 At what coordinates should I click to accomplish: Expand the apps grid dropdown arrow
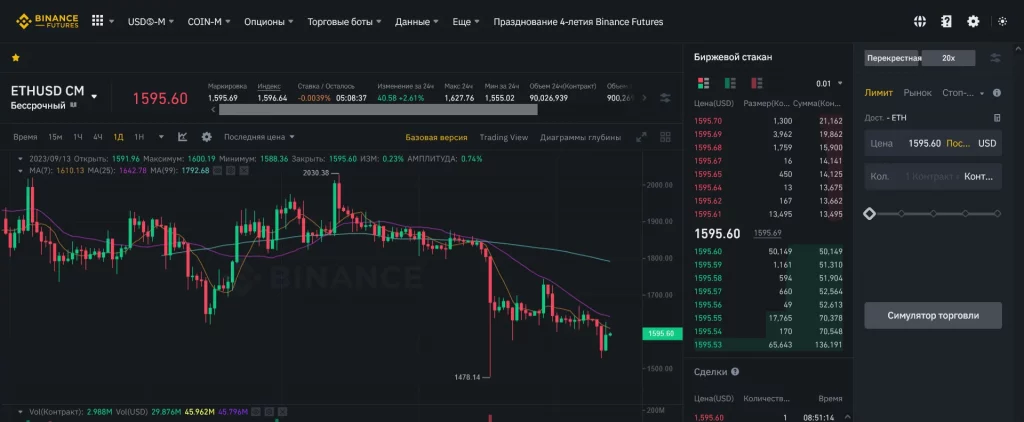(112, 22)
